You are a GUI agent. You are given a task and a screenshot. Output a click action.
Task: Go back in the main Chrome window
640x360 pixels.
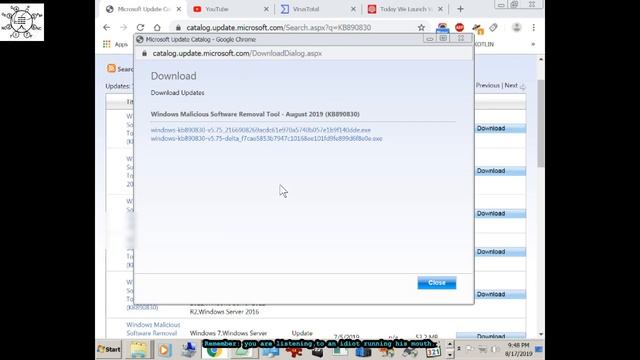click(107, 27)
